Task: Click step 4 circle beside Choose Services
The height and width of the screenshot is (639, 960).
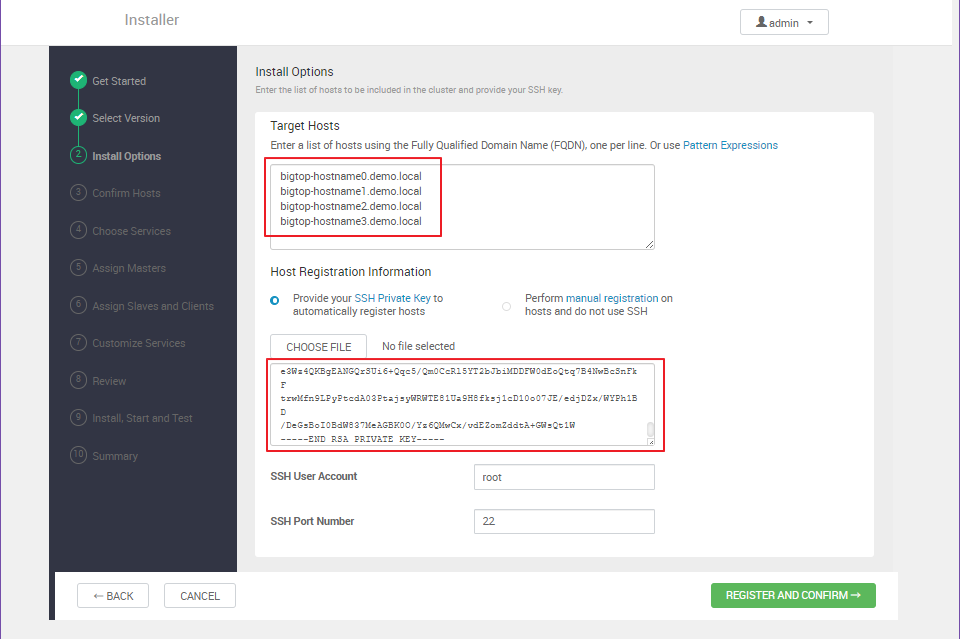Action: click(78, 230)
